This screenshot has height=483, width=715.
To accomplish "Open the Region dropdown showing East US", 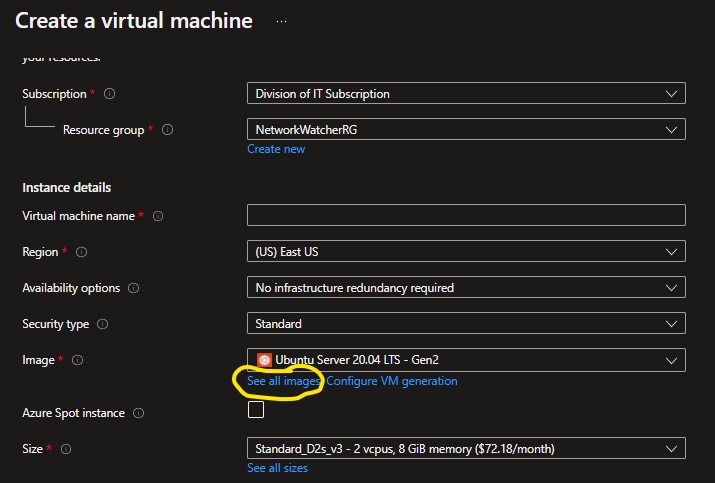I will (x=466, y=251).
